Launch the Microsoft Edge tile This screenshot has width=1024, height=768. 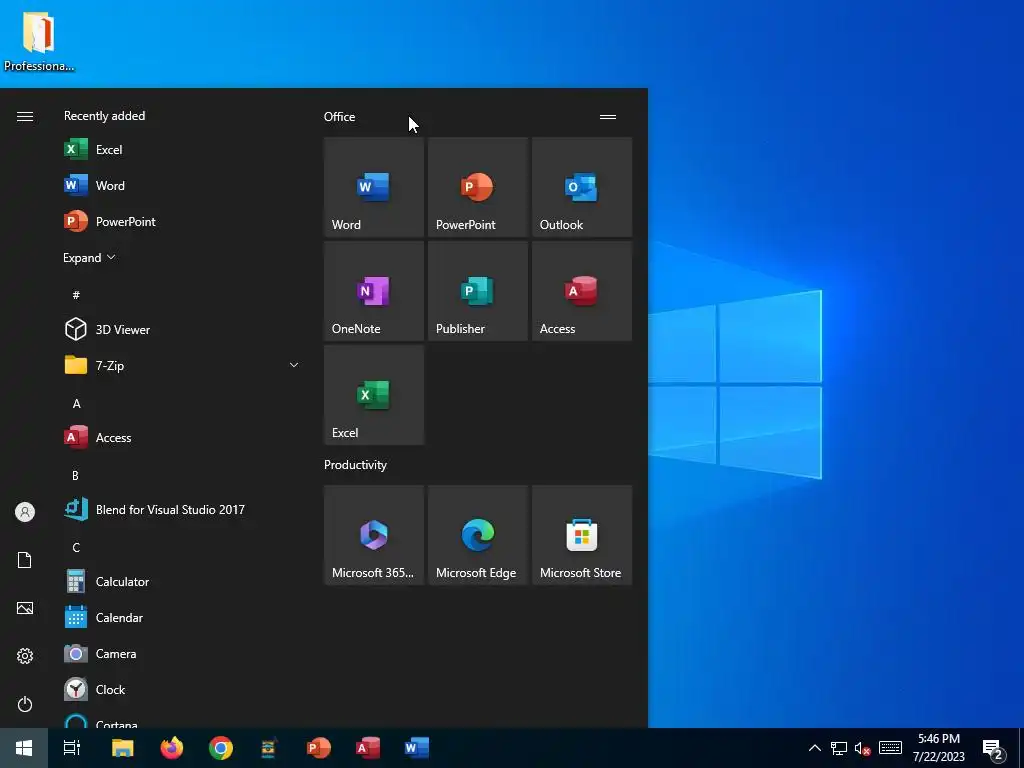pyautogui.click(x=477, y=535)
